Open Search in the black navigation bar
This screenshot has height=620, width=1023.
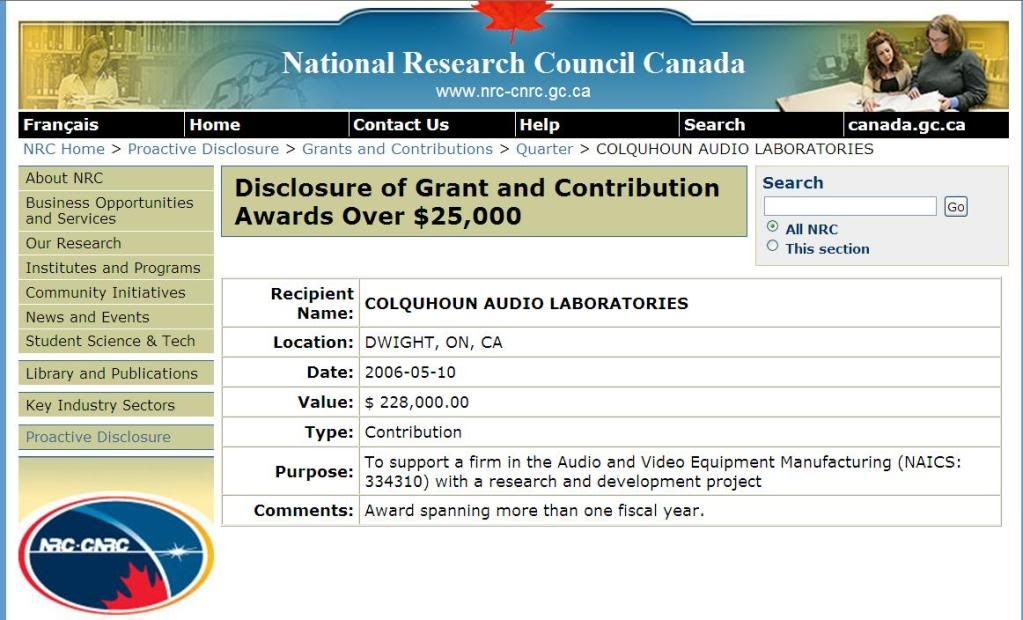tap(714, 125)
